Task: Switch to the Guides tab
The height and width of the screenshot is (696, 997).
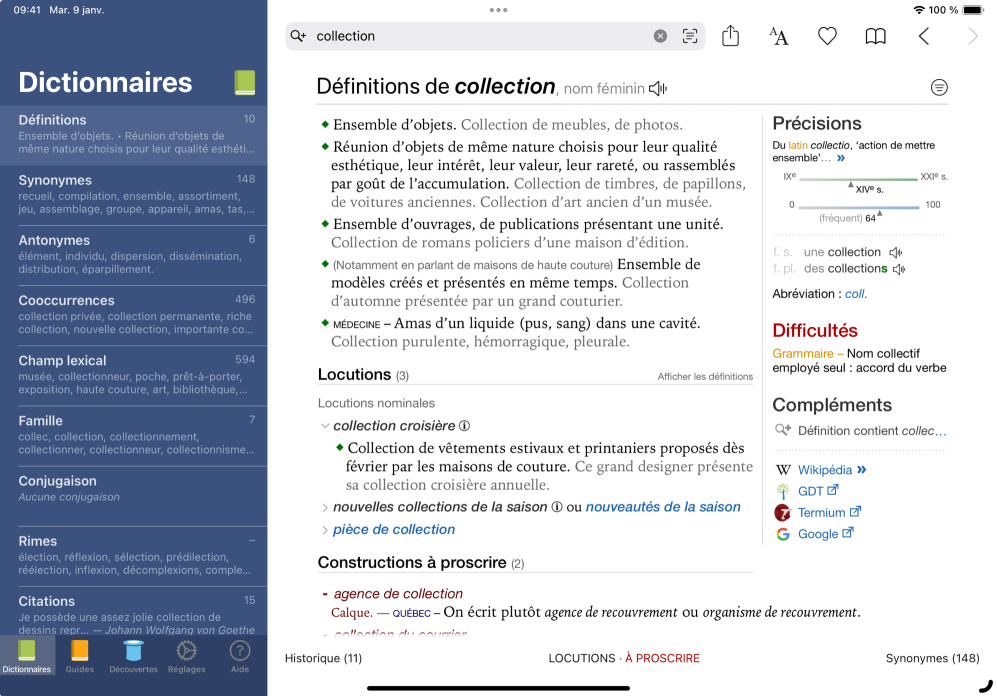Action: pyautogui.click(x=80, y=656)
